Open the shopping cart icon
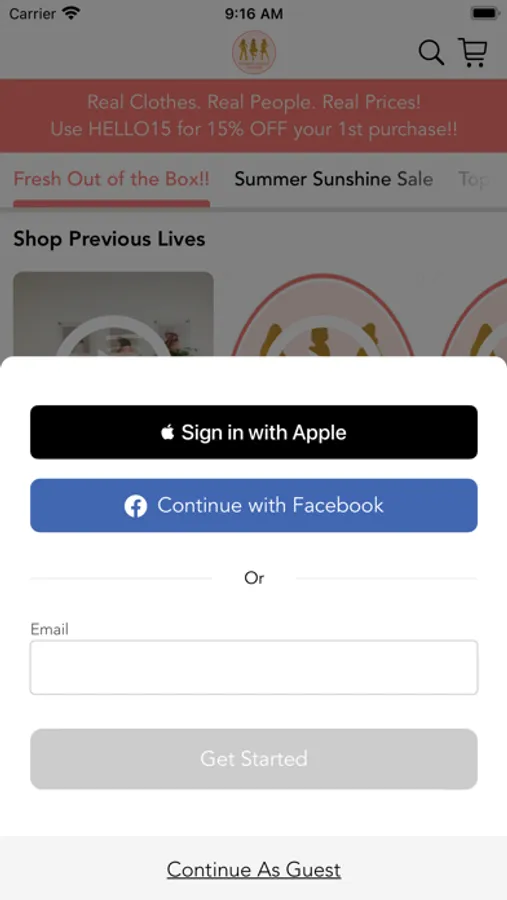507x900 pixels. (x=473, y=52)
